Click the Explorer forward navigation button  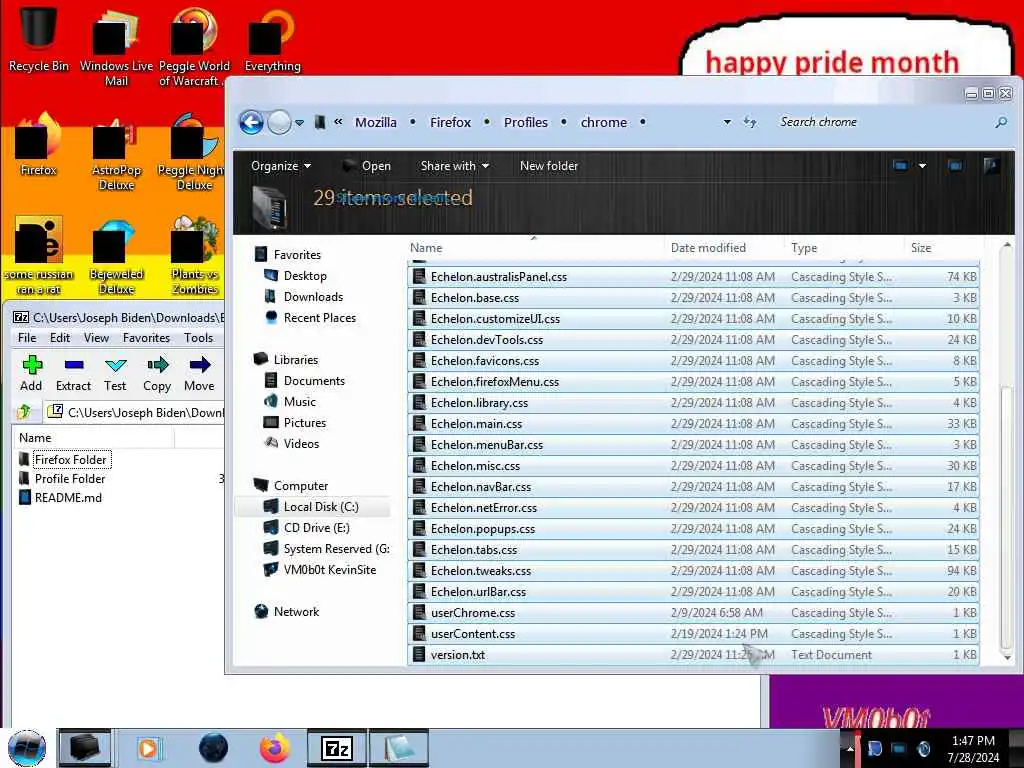click(280, 122)
